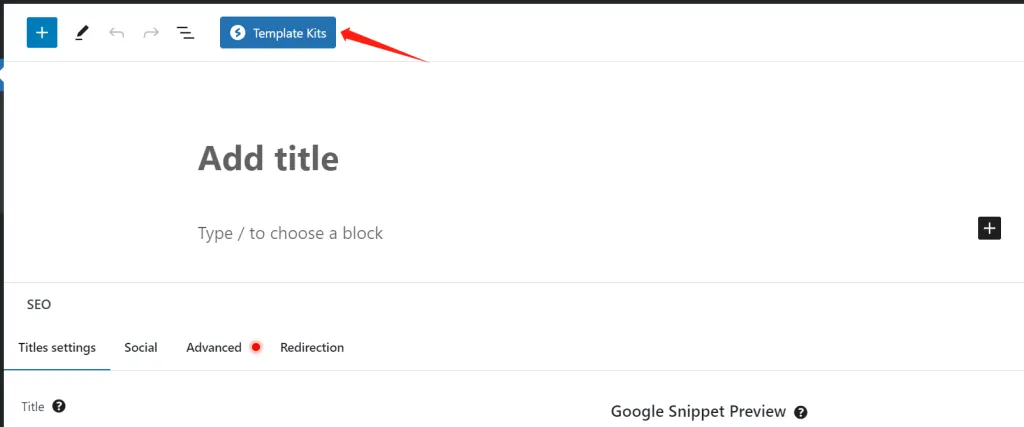Open the Document Overview list view
This screenshot has width=1024, height=427.
pyautogui.click(x=186, y=33)
